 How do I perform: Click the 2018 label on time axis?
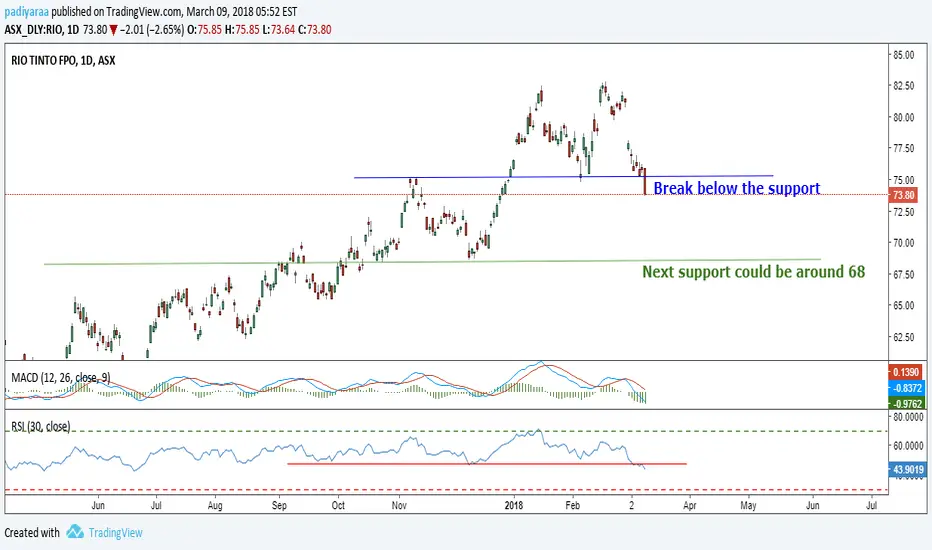pos(514,505)
